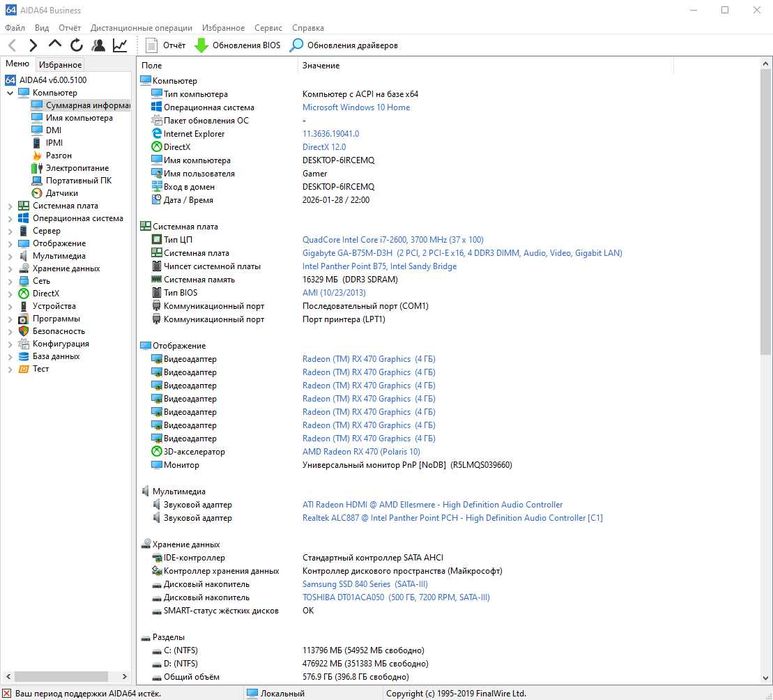The width and height of the screenshot is (773, 700).
Task: Select Имя компьютера in left tree
Action: 79,118
